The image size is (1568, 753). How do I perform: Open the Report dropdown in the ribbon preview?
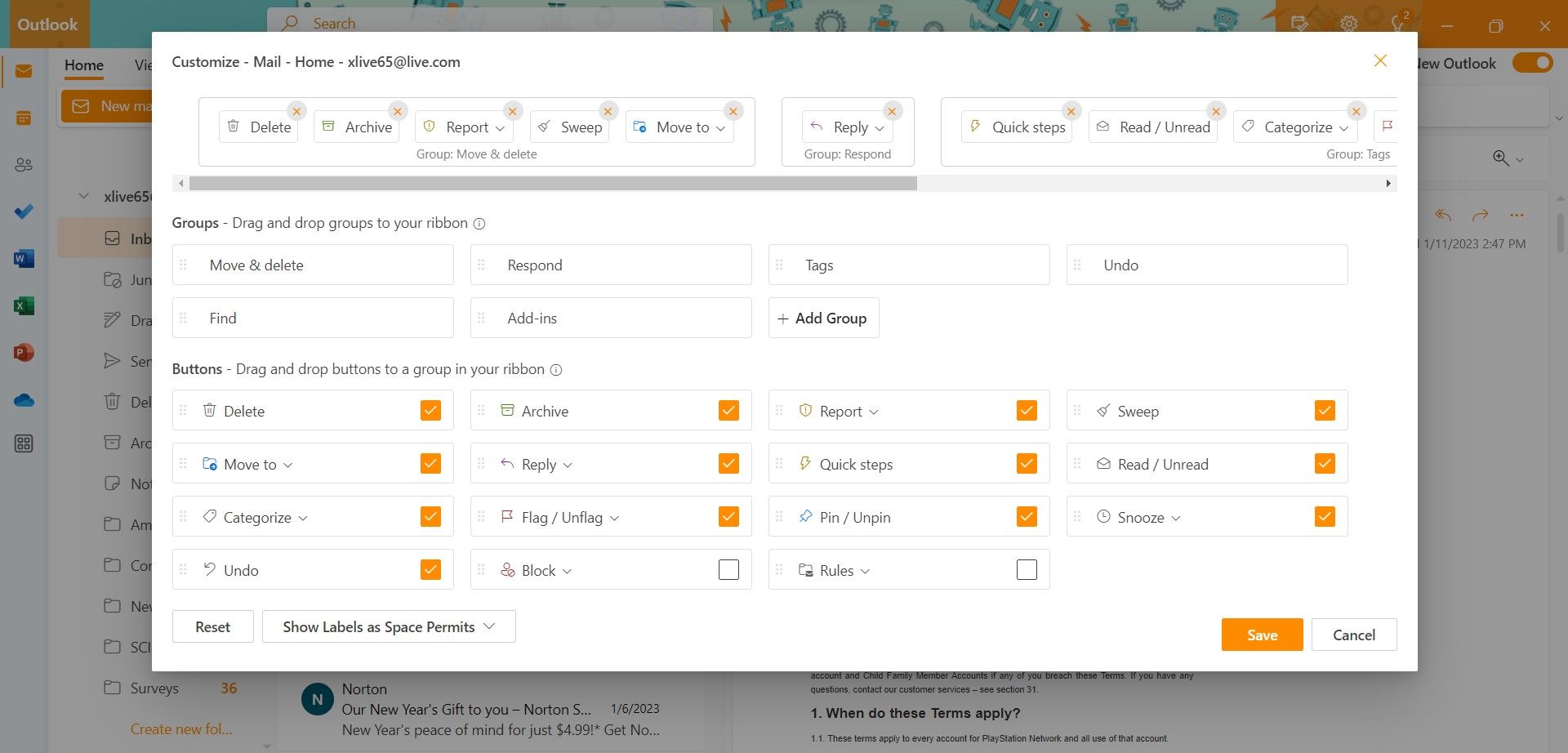(499, 127)
